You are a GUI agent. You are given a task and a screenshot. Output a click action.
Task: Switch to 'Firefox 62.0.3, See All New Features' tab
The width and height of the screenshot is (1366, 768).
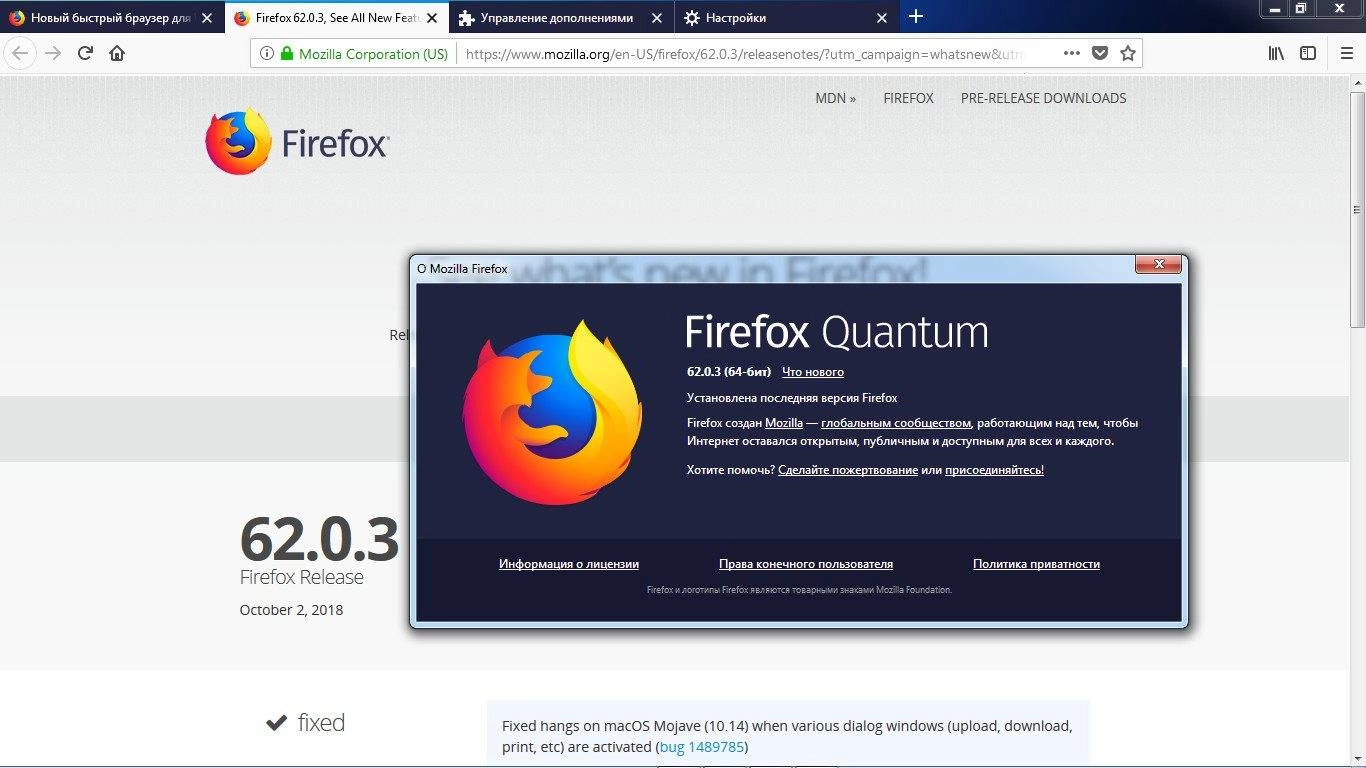pyautogui.click(x=337, y=18)
